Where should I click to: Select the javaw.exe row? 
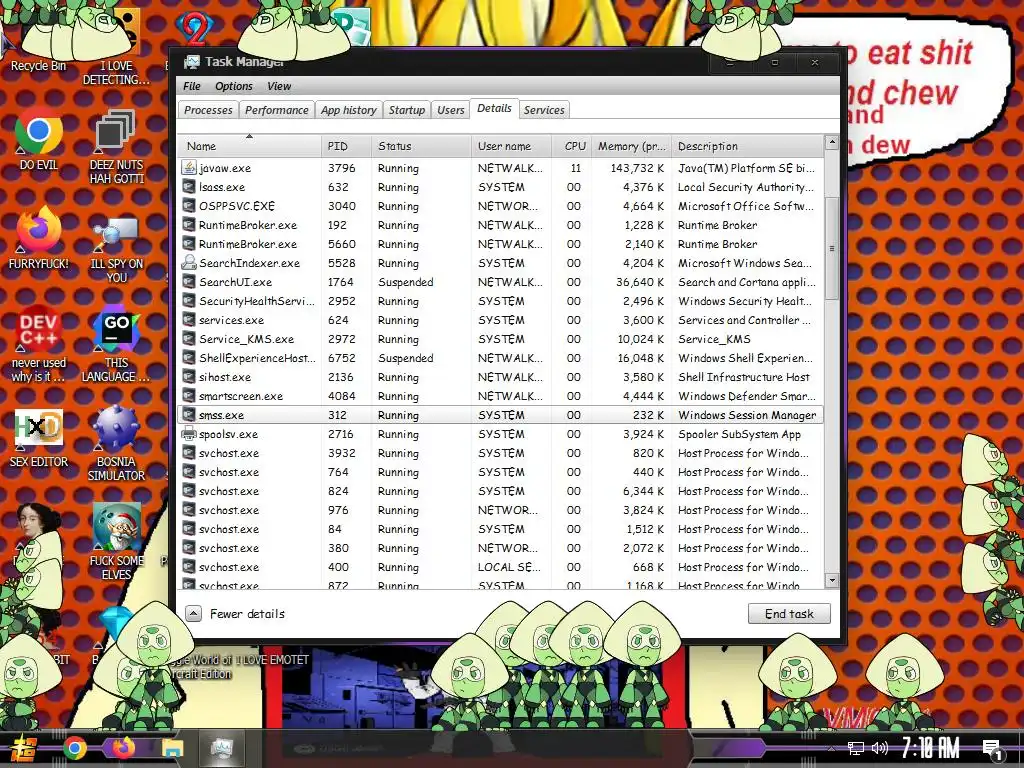pyautogui.click(x=500, y=168)
